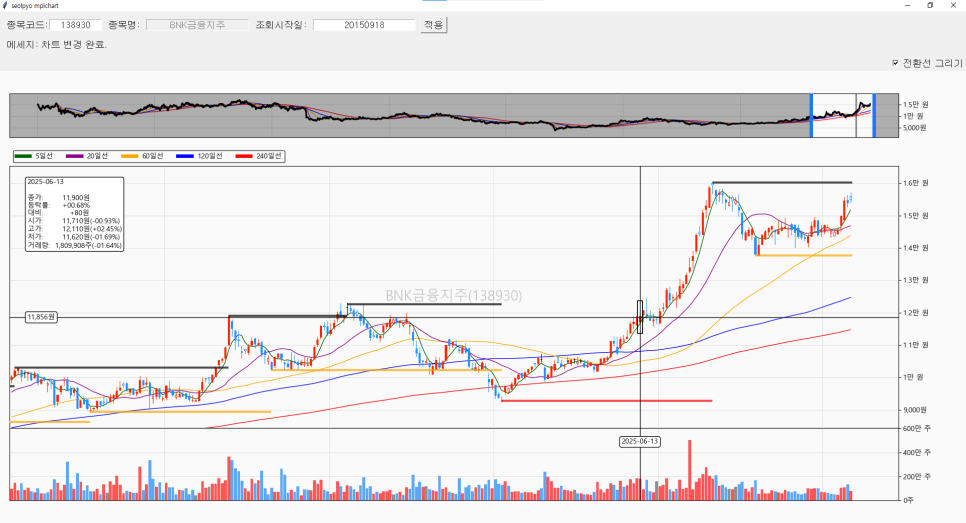Toggle the 전환선 그리기 checkbox
This screenshot has height=523, width=966.
pos(895,63)
